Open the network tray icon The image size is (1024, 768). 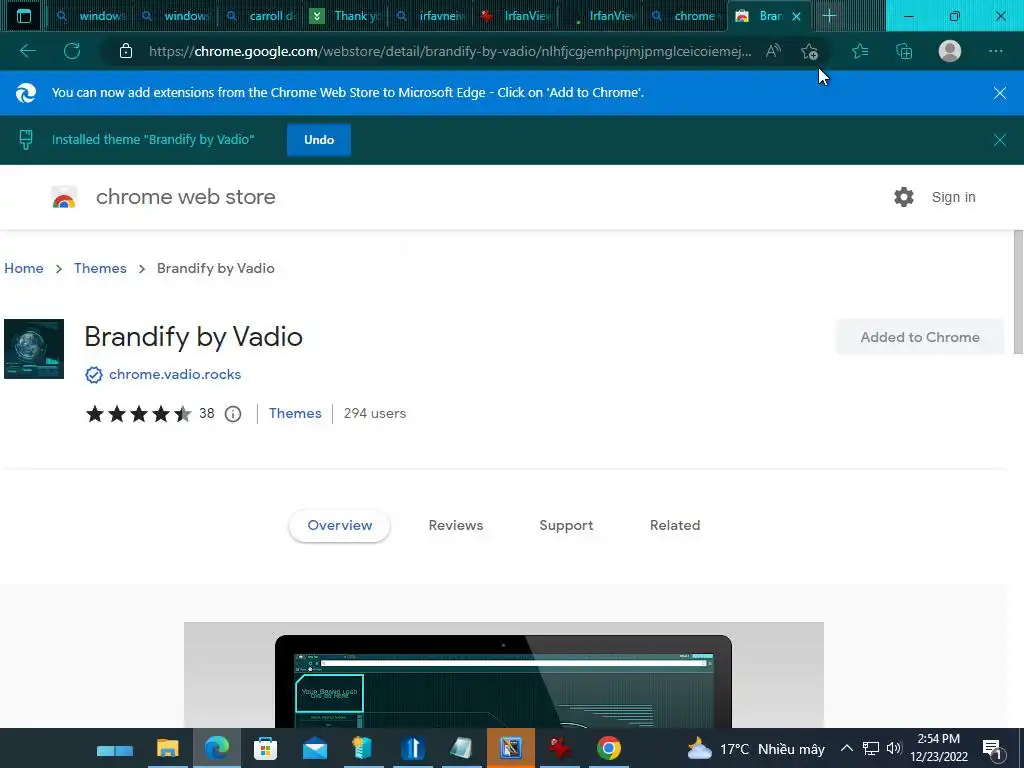pos(871,748)
